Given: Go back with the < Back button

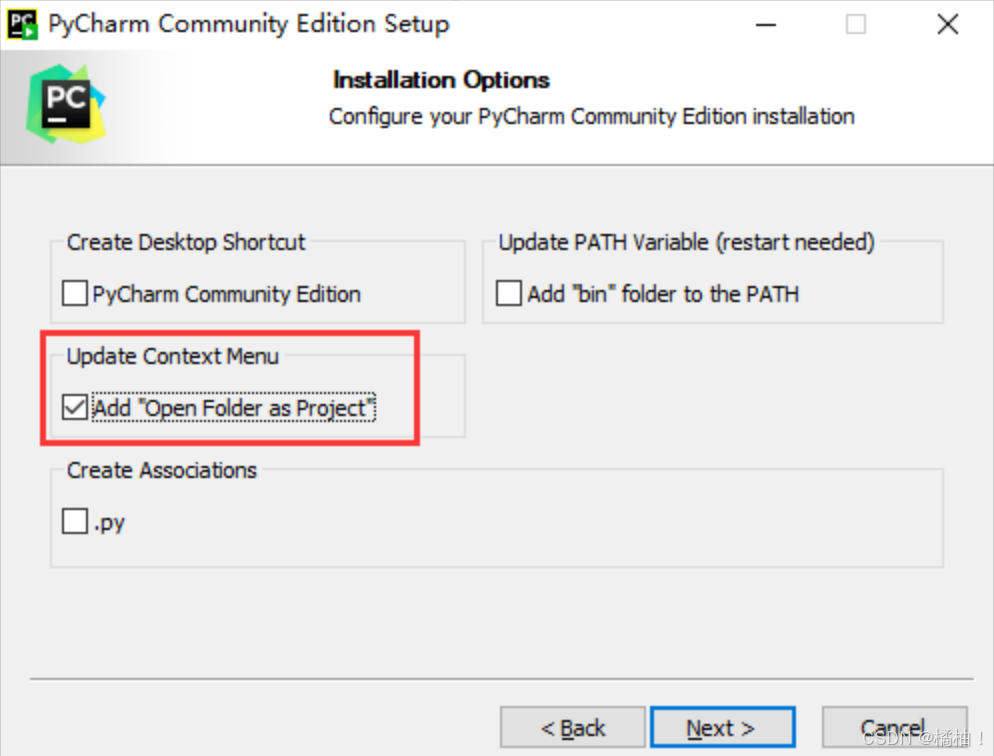Looking at the screenshot, I should (x=572, y=727).
